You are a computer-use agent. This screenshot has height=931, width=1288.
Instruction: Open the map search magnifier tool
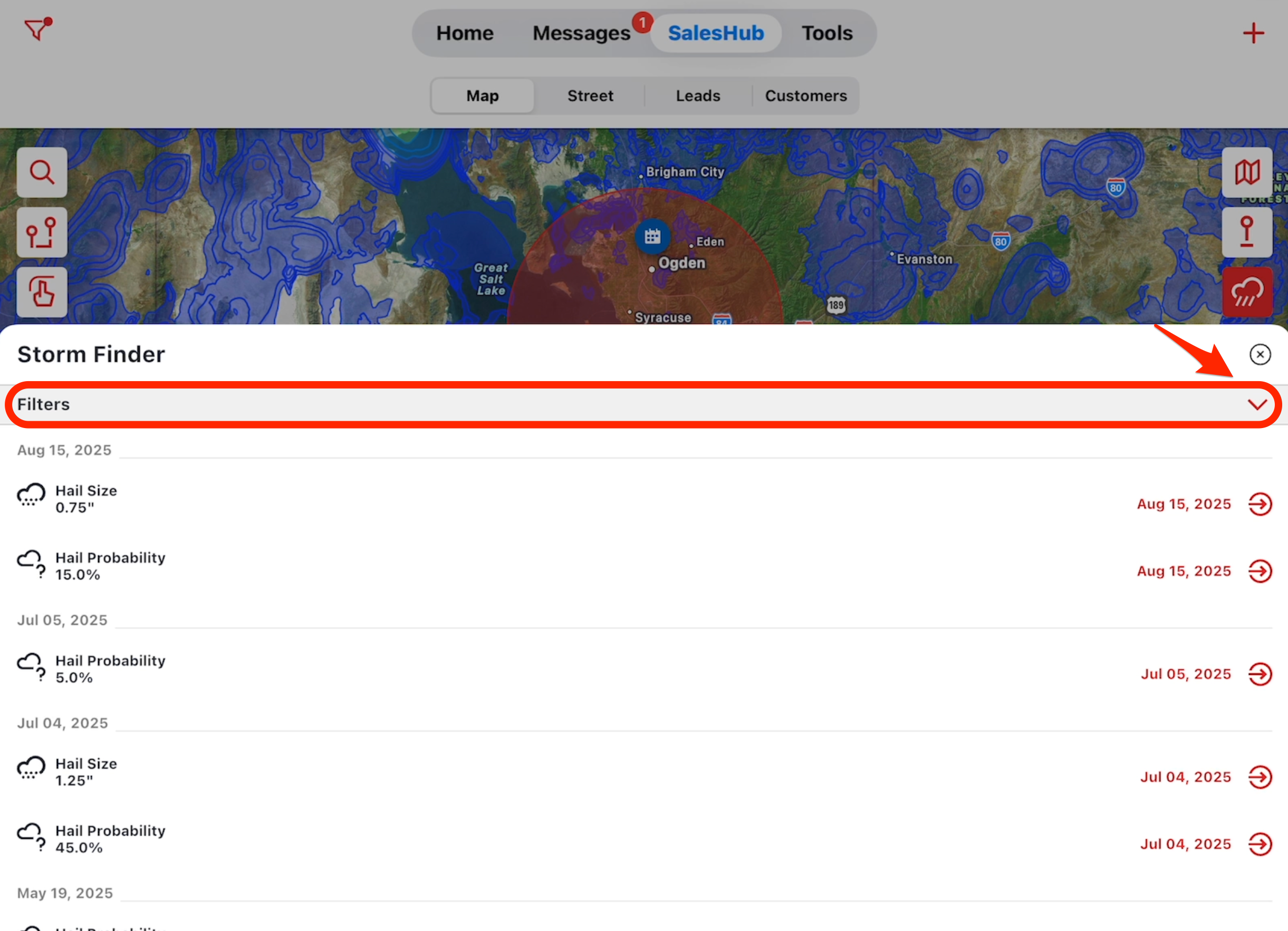click(x=42, y=172)
